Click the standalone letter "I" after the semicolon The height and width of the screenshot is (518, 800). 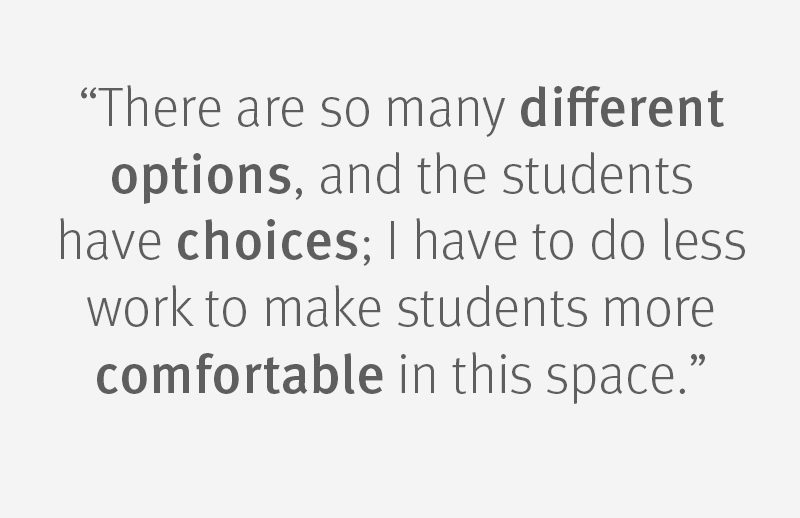coord(392,240)
